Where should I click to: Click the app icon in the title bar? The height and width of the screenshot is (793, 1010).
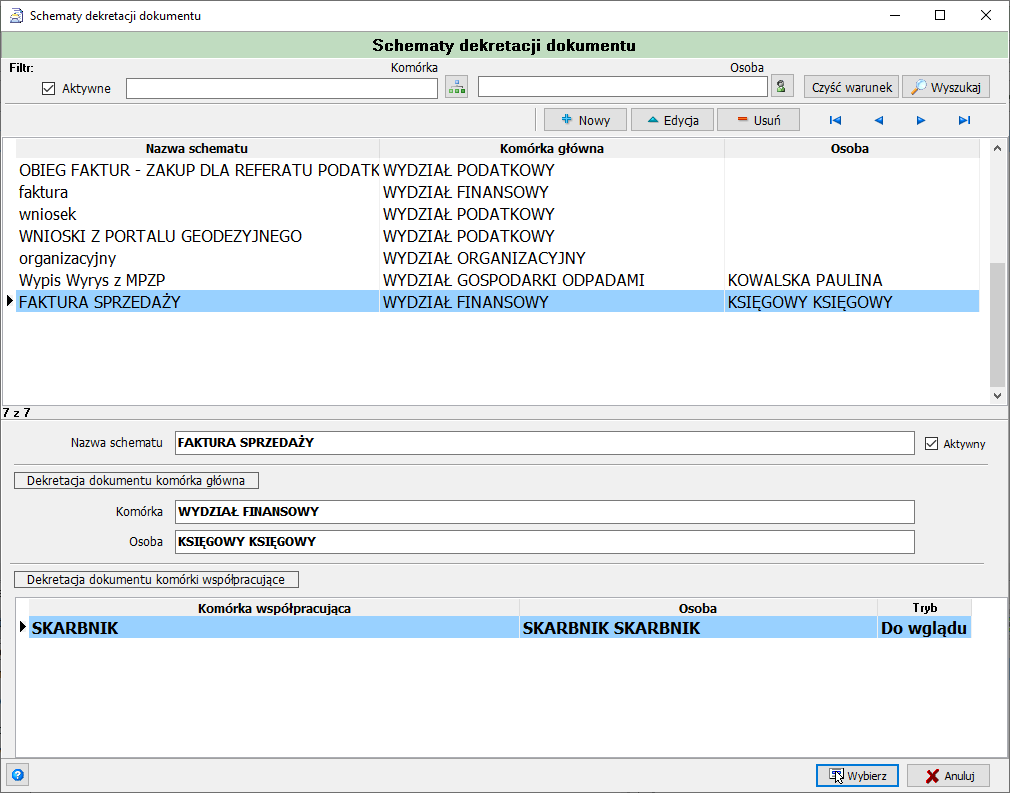(x=16, y=15)
